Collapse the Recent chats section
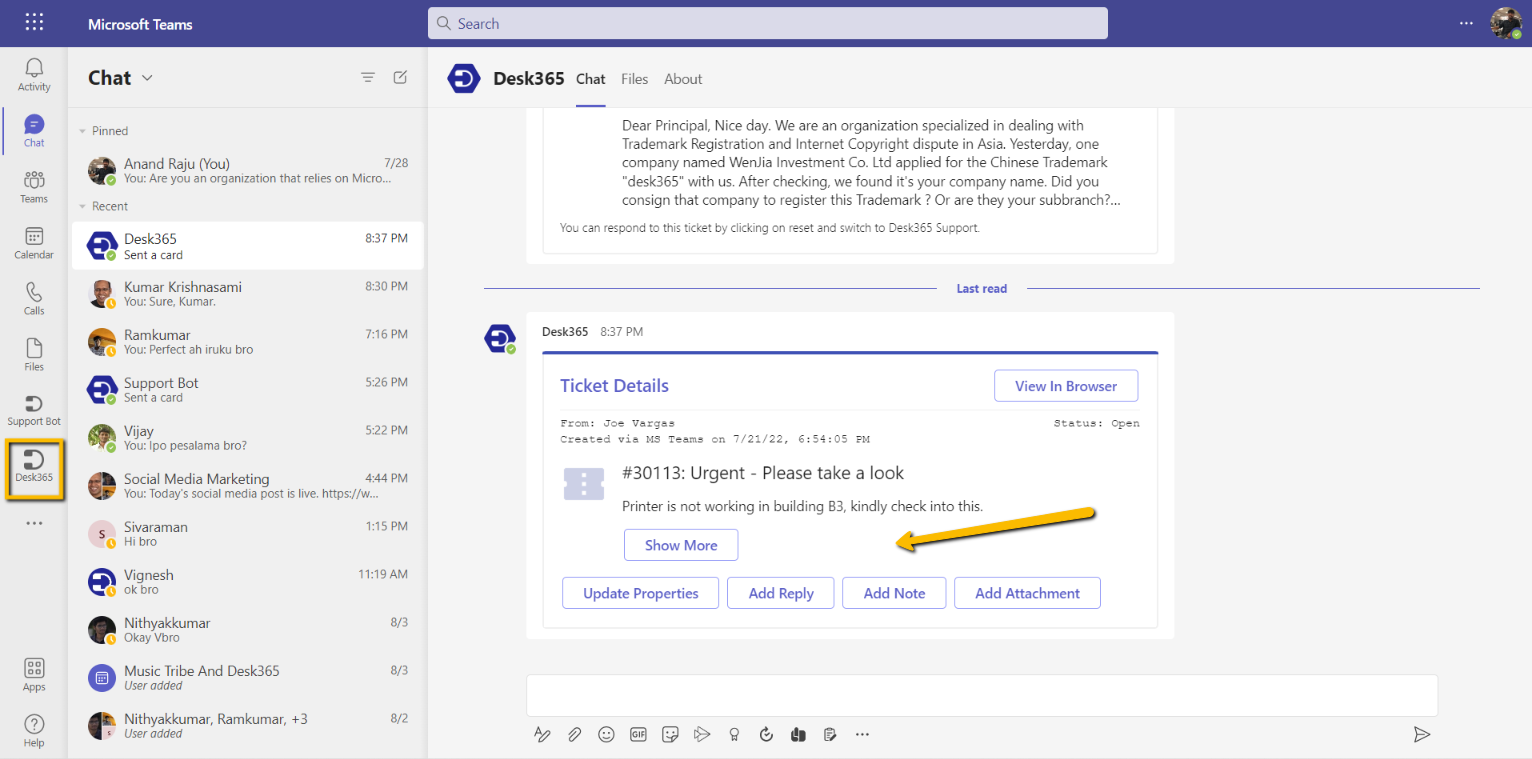This screenshot has width=1532, height=759. point(81,206)
